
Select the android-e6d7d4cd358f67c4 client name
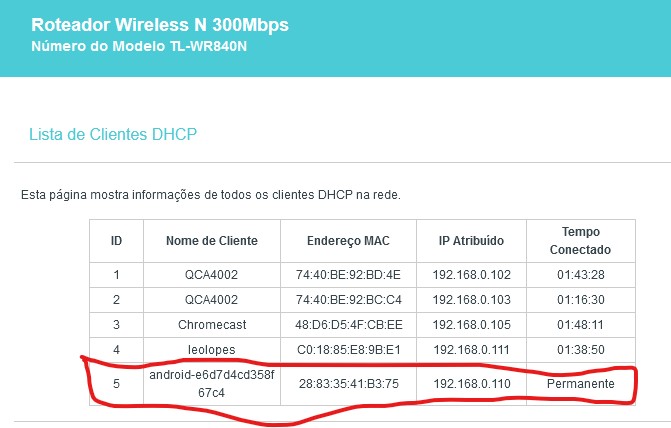(212, 383)
